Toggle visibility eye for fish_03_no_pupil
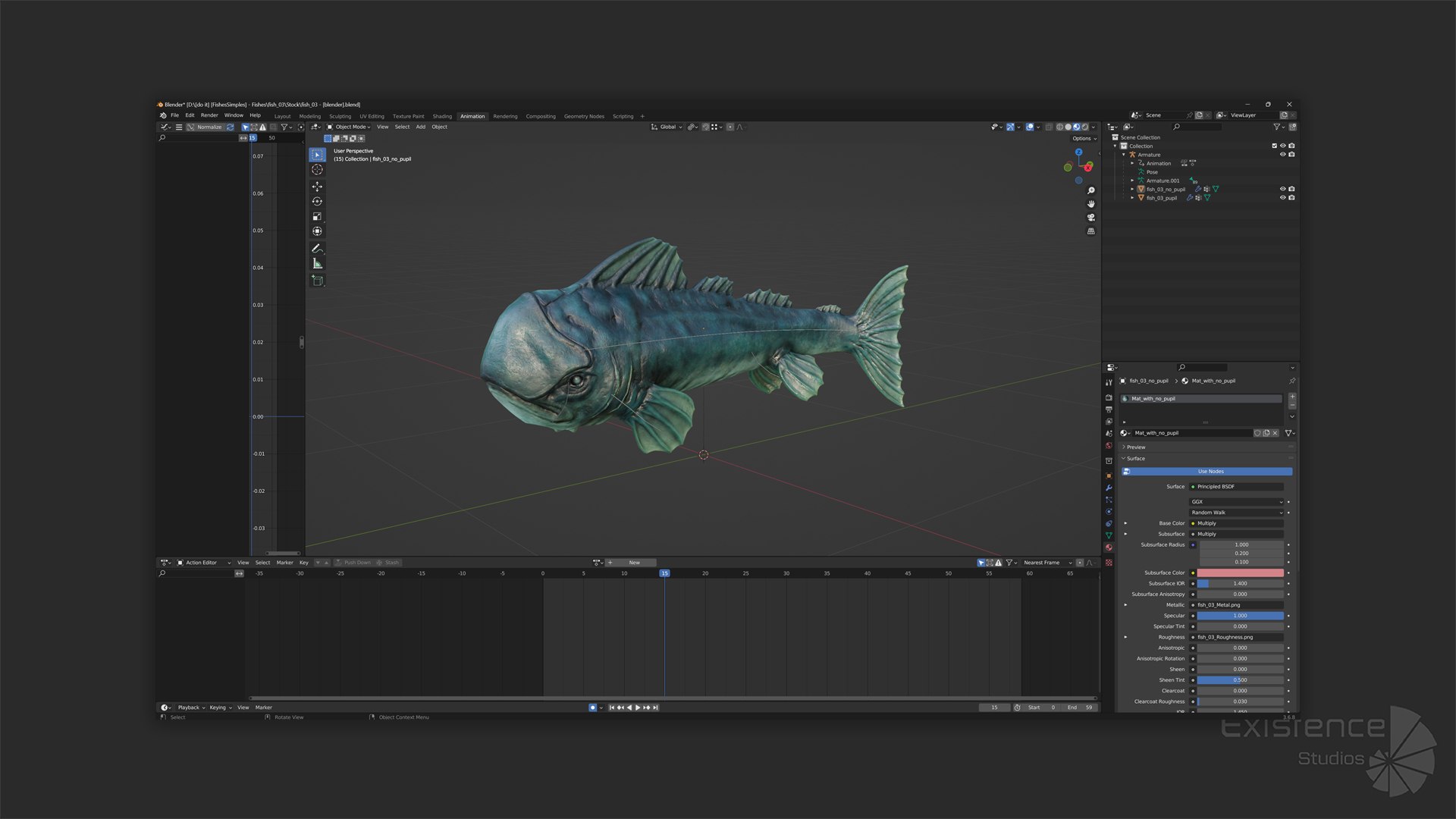The height and width of the screenshot is (819, 1456). click(x=1283, y=190)
